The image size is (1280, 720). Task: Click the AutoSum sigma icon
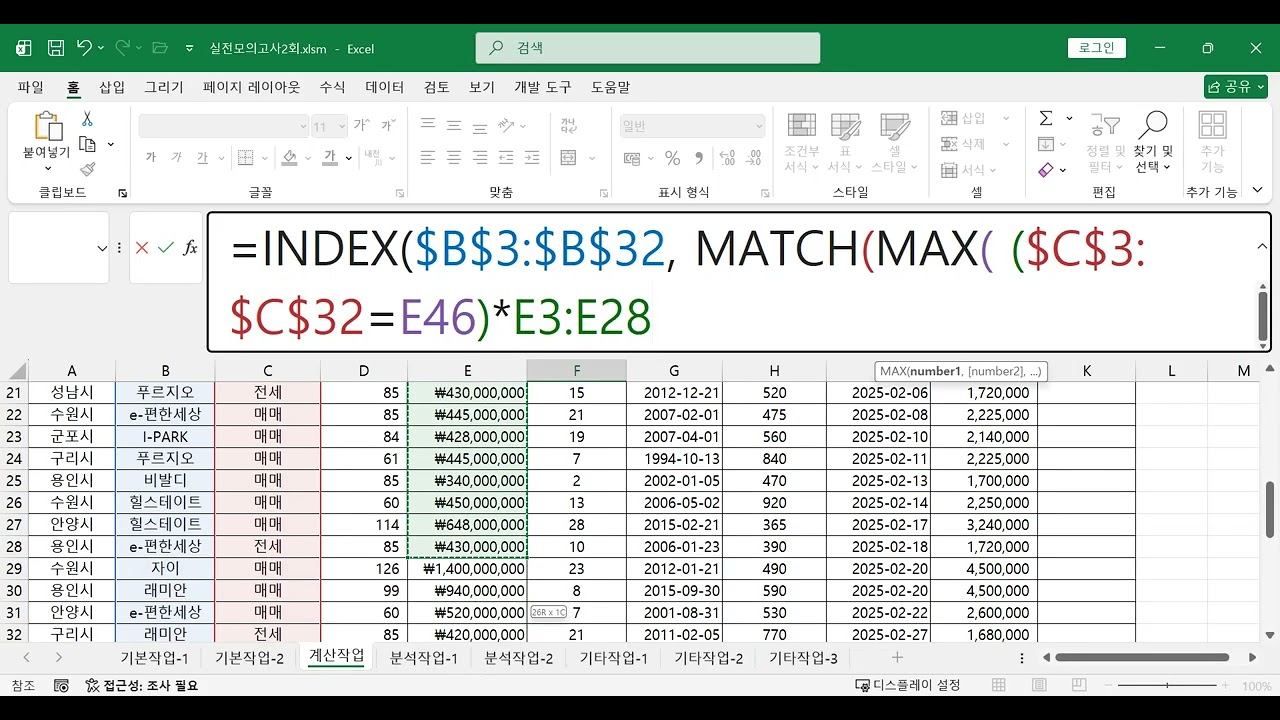pos(1045,118)
